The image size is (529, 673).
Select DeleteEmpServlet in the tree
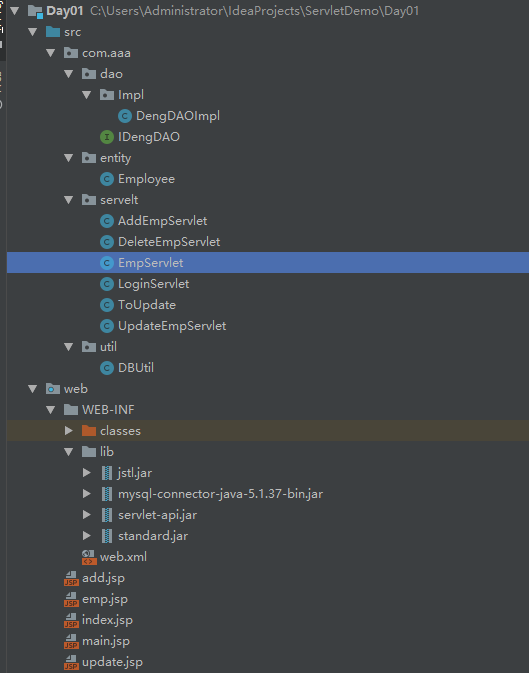pyautogui.click(x=169, y=242)
